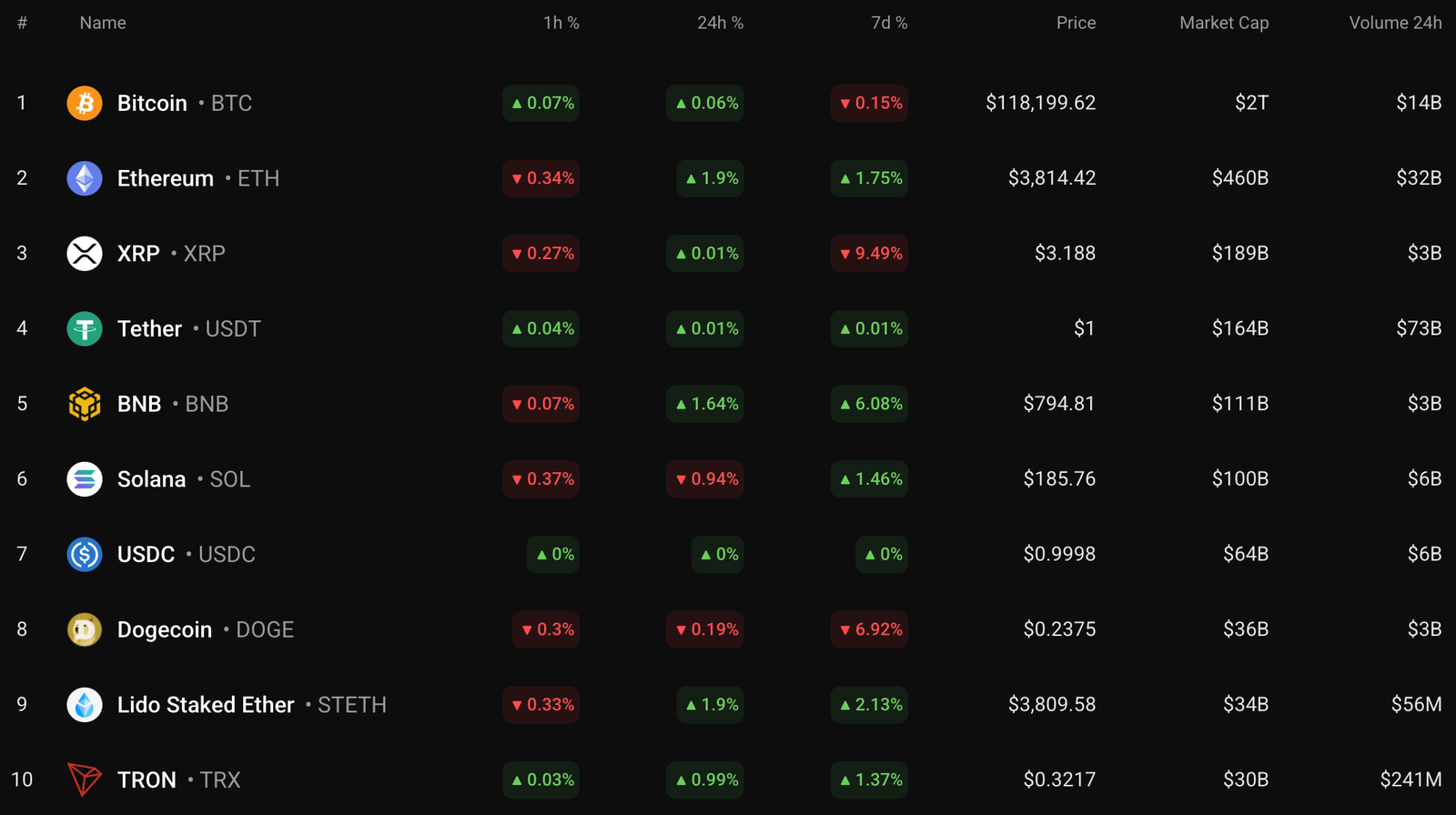Click the Ethereum diamond logo
Image resolution: width=1456 pixels, height=815 pixels.
pyautogui.click(x=85, y=178)
